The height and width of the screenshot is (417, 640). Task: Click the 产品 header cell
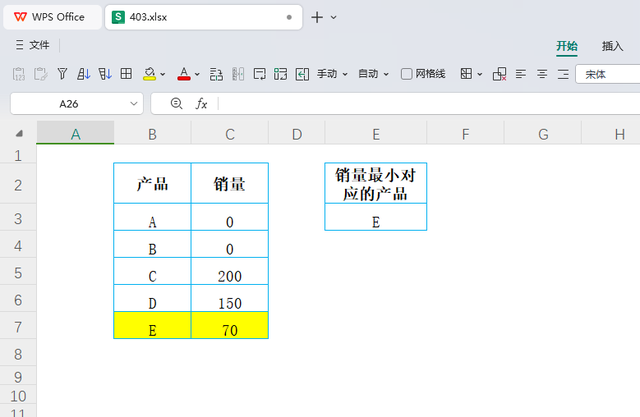[x=152, y=183]
